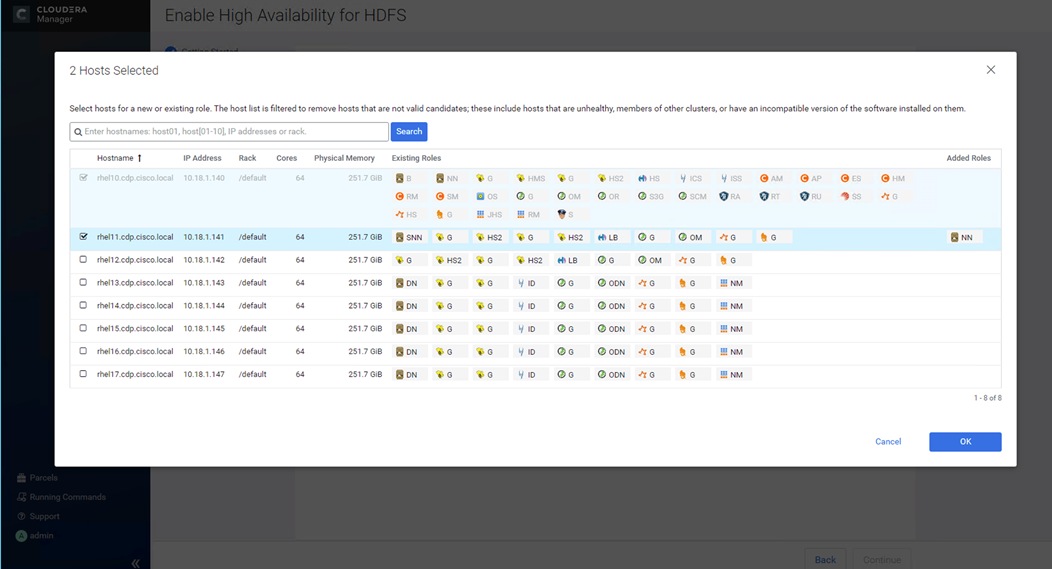Click the OM role badge on rhel11 row
This screenshot has width=1052, height=569.
pyautogui.click(x=690, y=238)
